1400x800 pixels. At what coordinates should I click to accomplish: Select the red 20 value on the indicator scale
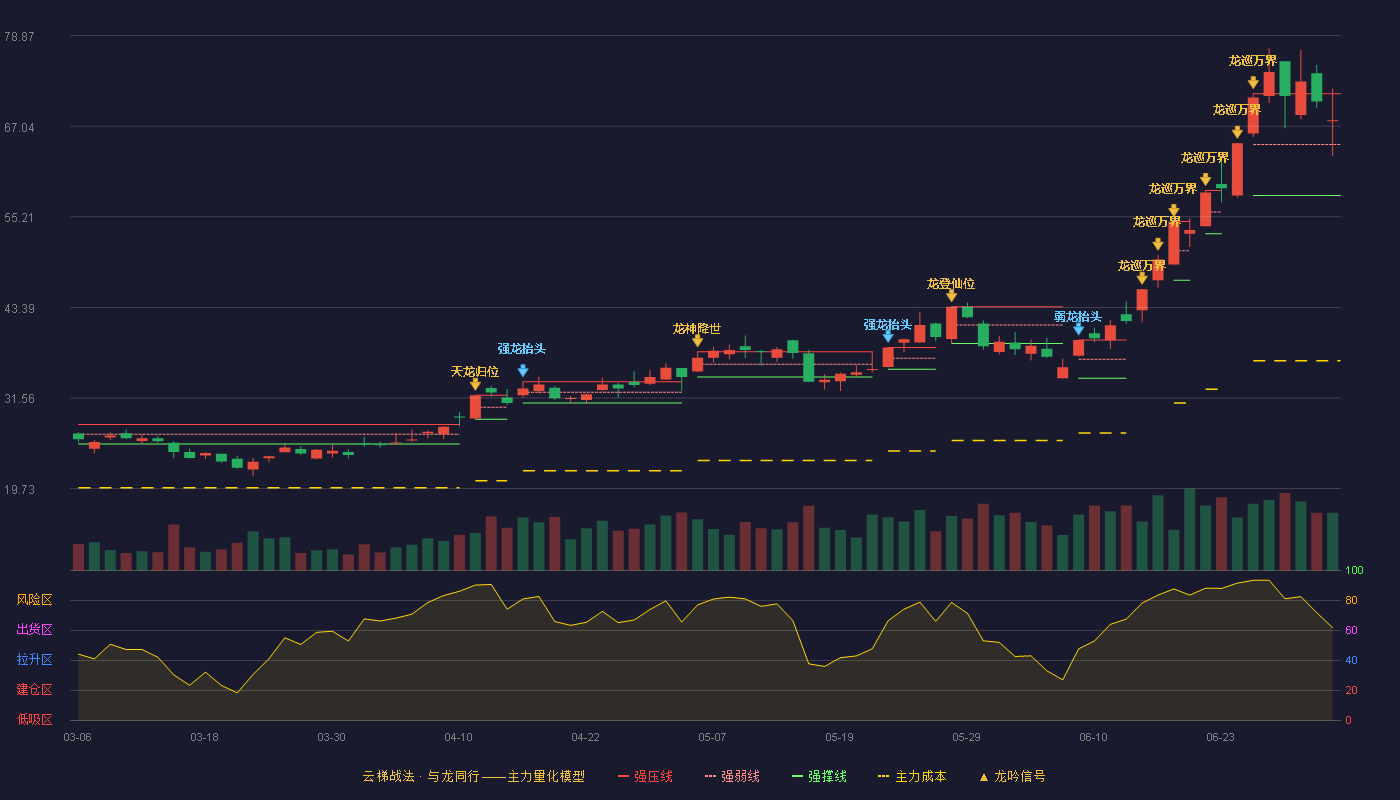pos(1351,690)
